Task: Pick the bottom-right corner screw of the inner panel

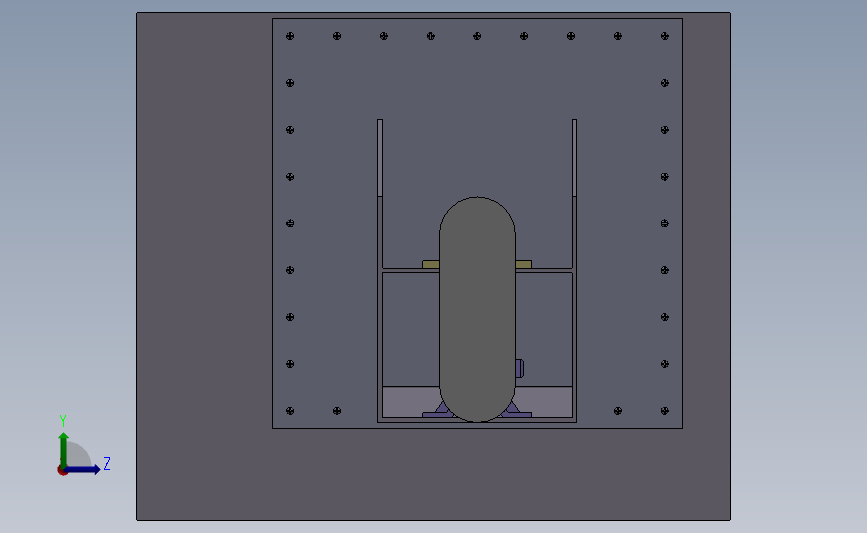Action: 665,411
